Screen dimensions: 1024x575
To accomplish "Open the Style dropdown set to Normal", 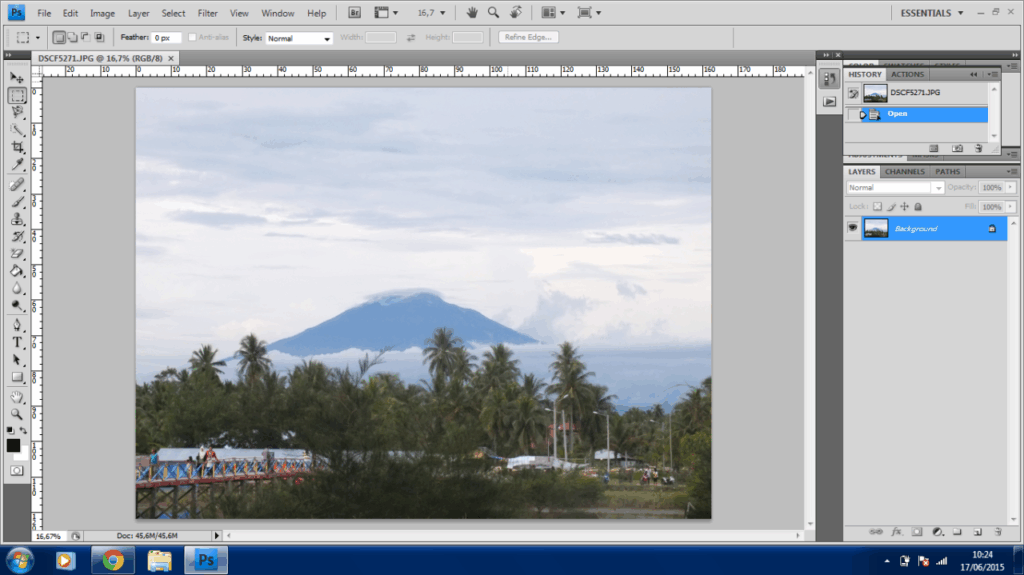I will coord(299,39).
